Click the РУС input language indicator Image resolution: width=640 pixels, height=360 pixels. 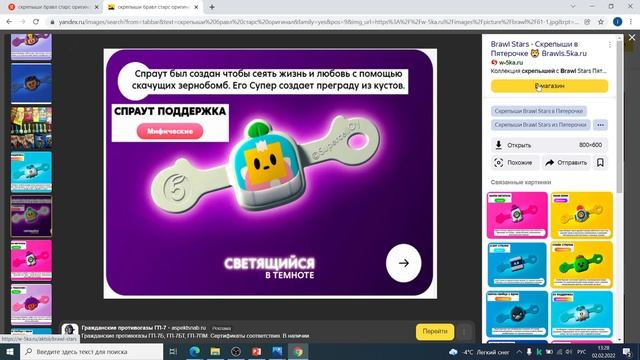(x=582, y=352)
